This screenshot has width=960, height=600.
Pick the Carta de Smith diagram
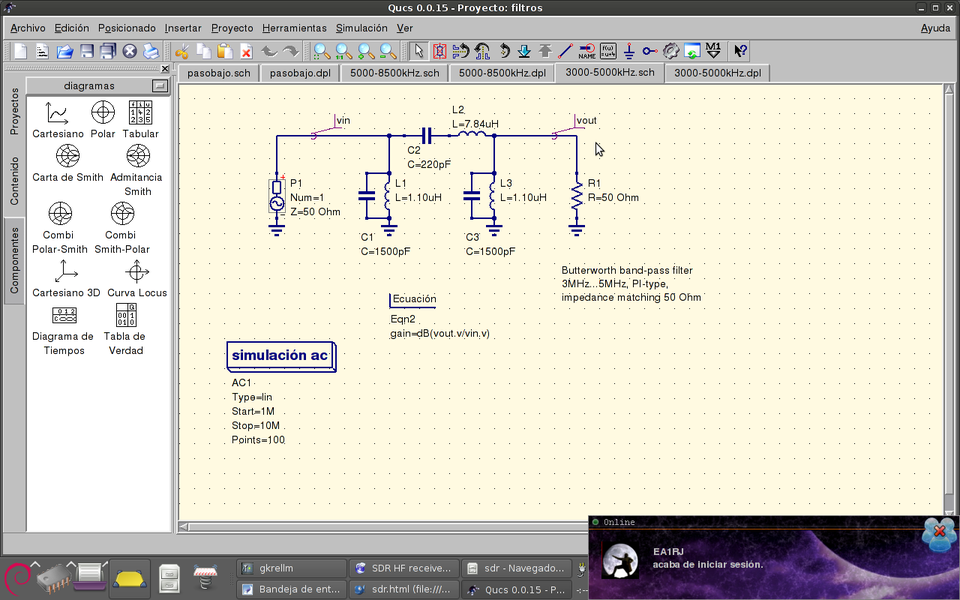click(x=67, y=156)
